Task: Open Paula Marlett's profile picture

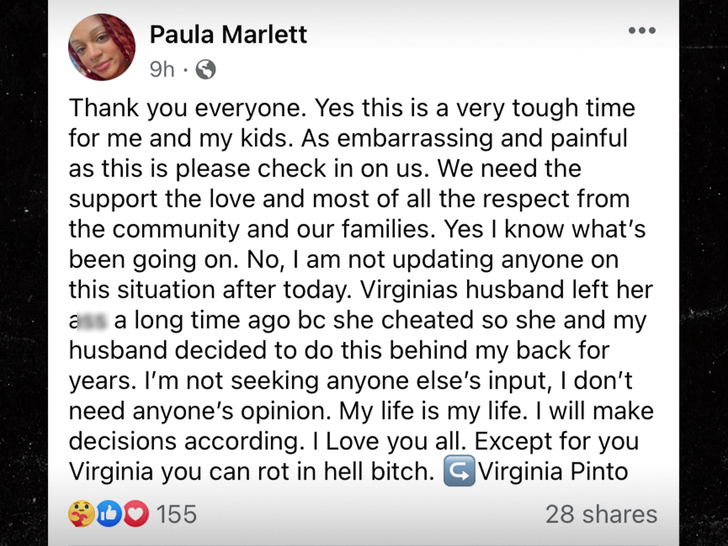Action: pyautogui.click(x=101, y=48)
